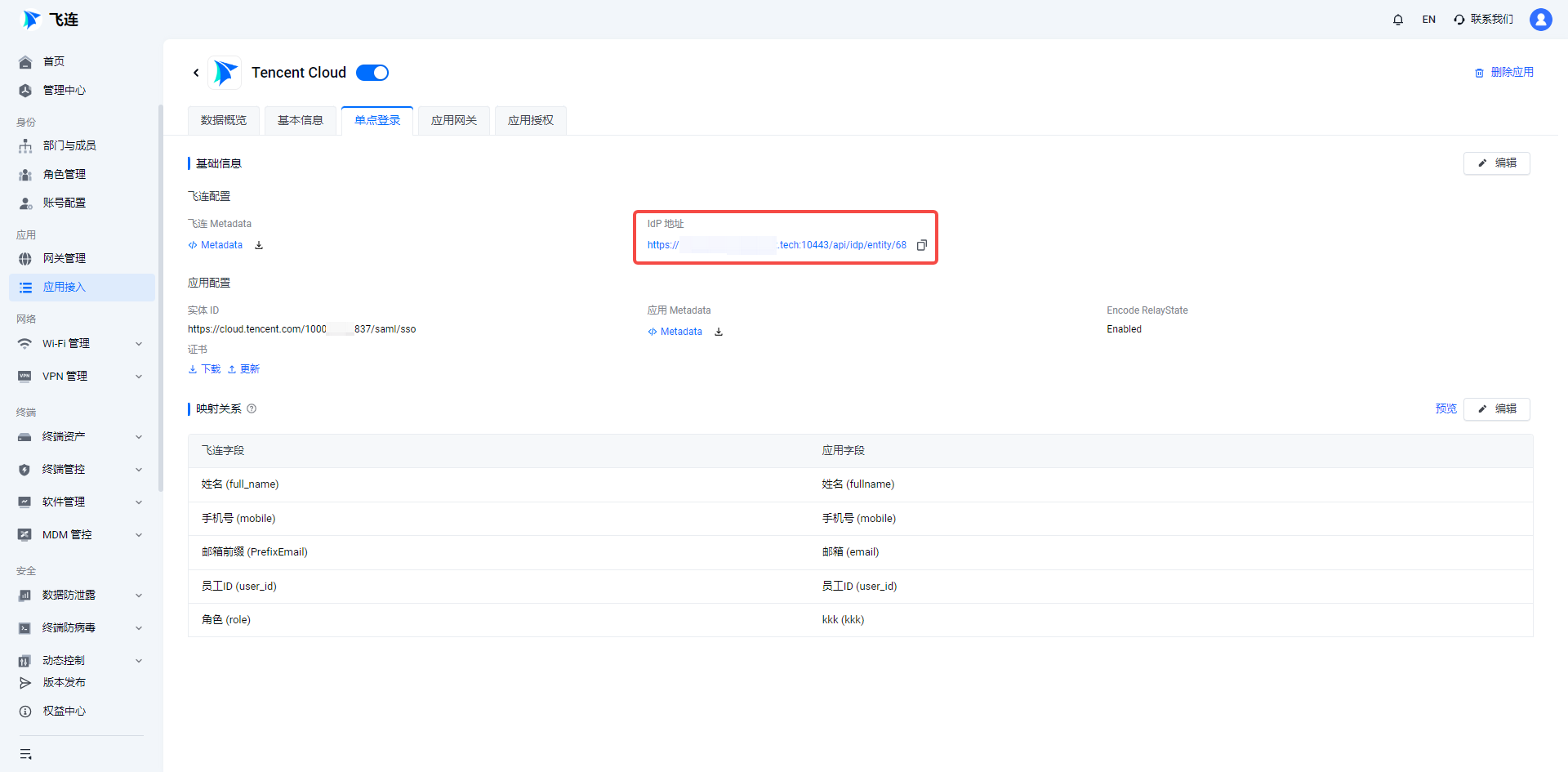Click the IdP 地址 URL
This screenshot has width=1568, height=772.
[x=777, y=245]
